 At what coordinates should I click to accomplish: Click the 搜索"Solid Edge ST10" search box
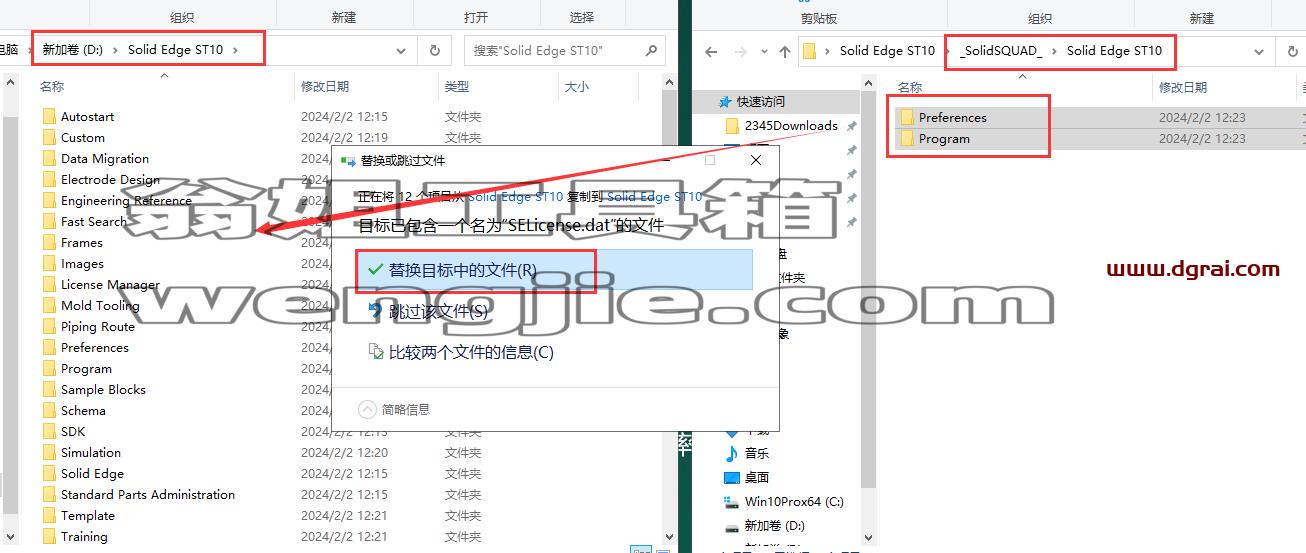(x=554, y=50)
